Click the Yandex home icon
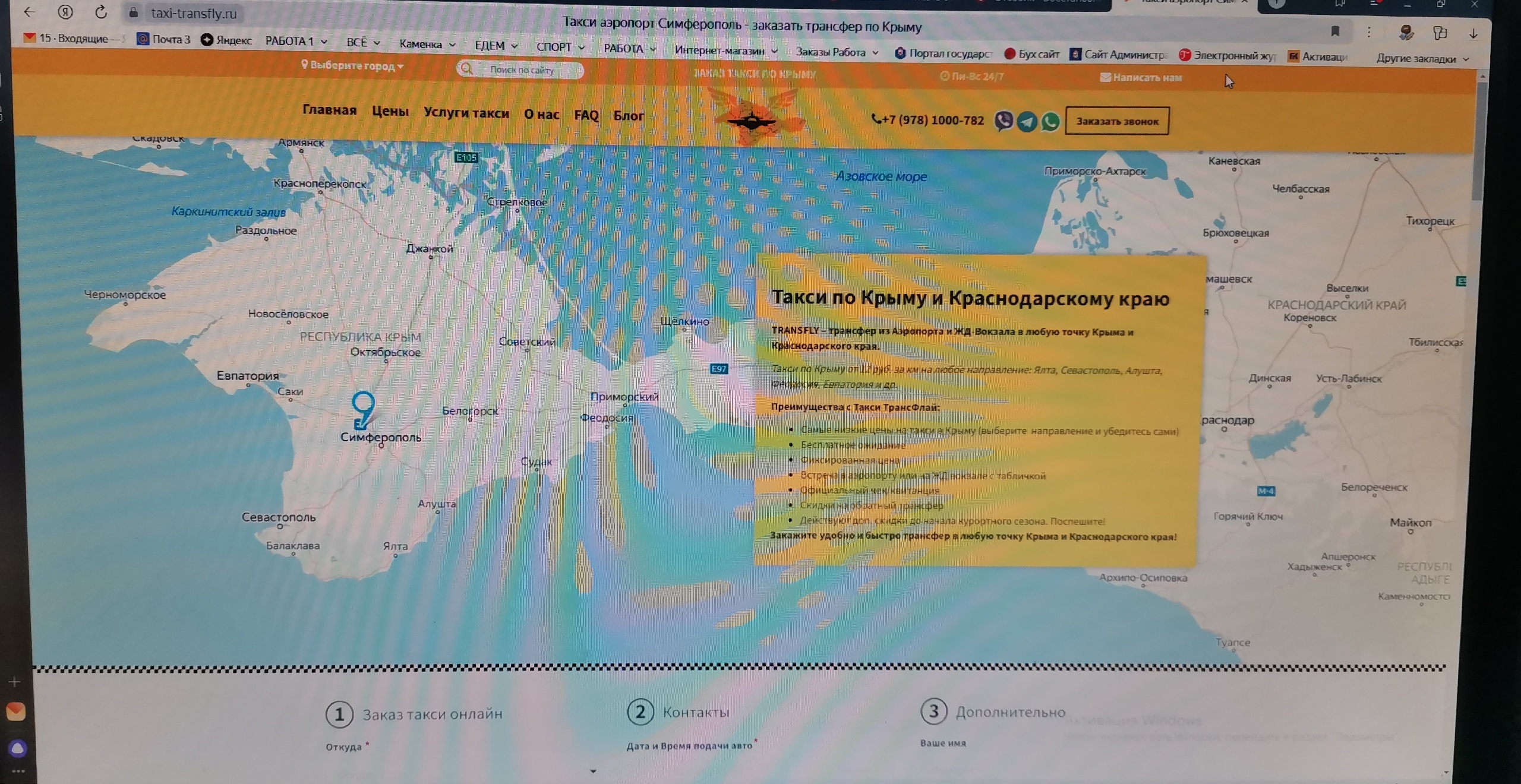 [66, 12]
